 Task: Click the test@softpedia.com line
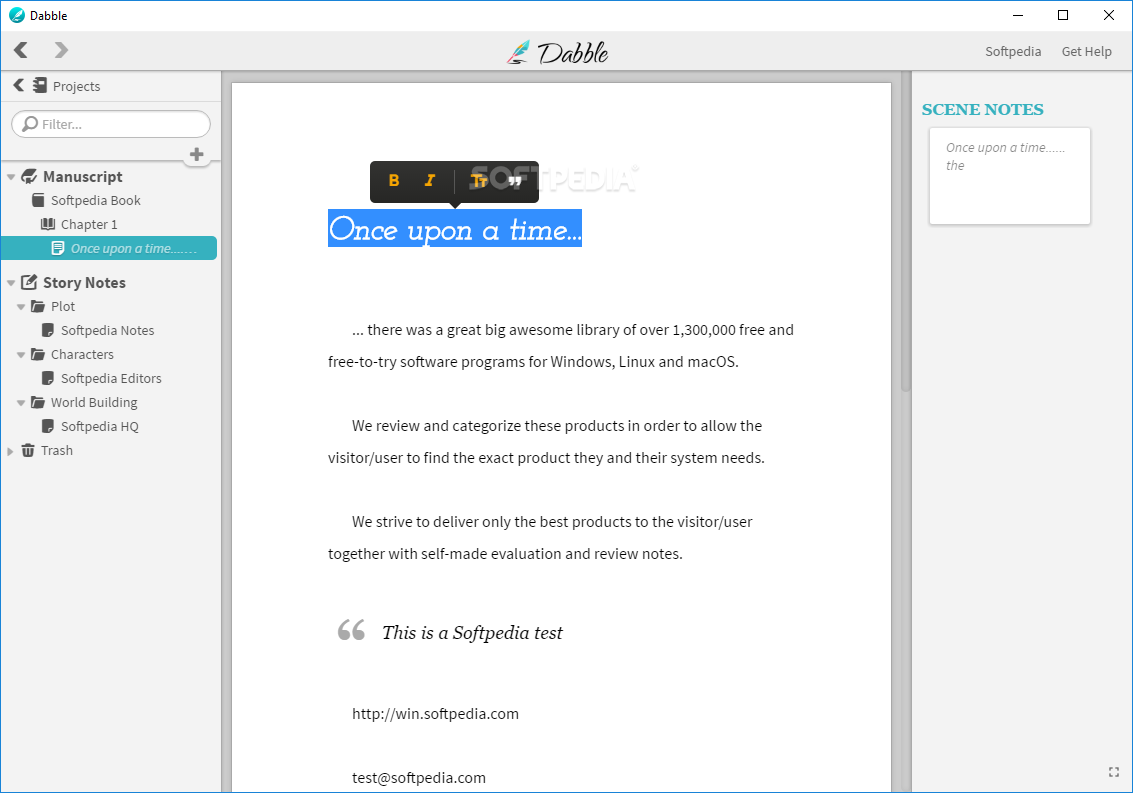click(419, 778)
